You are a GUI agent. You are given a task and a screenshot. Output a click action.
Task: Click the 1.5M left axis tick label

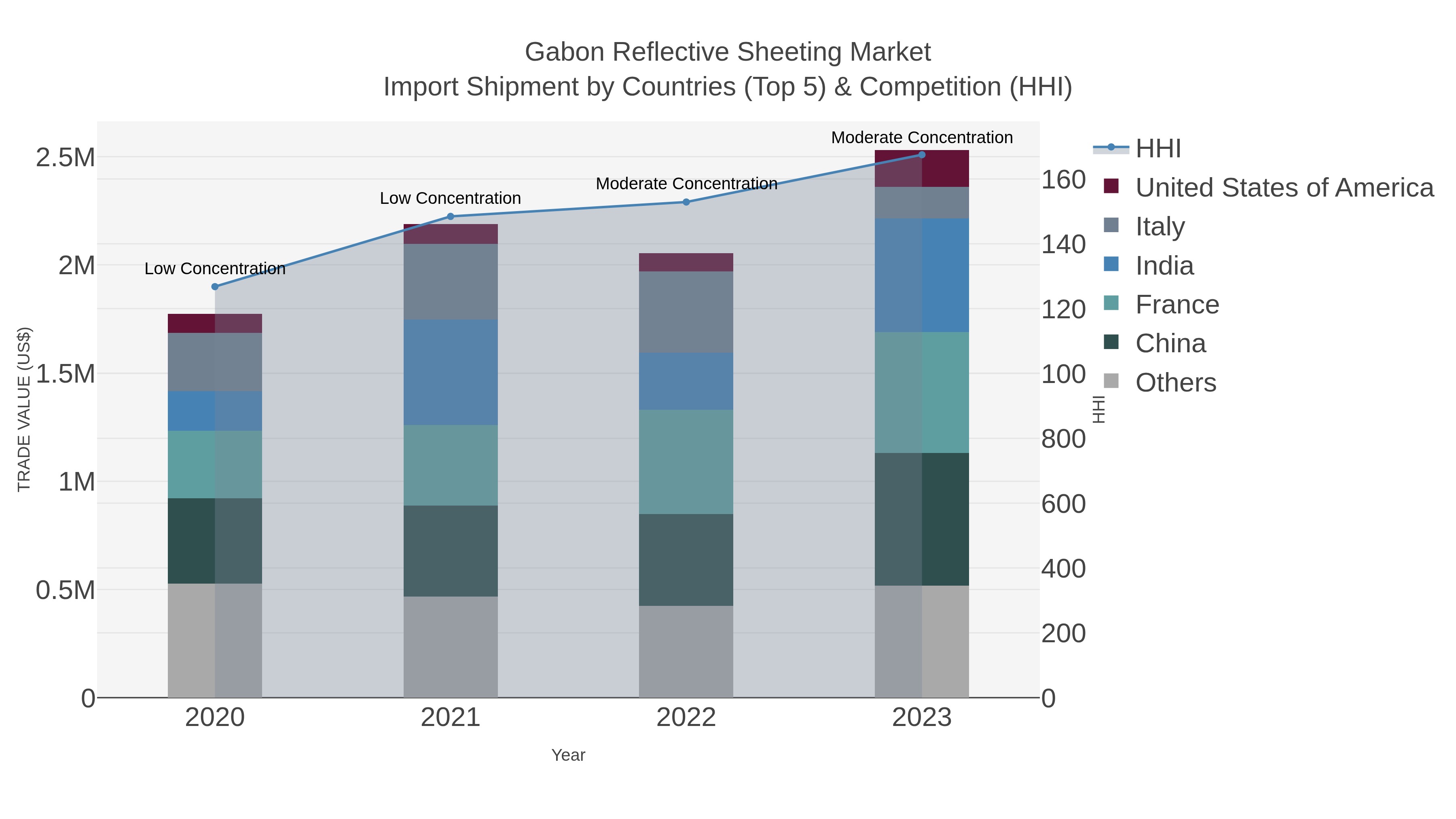pos(66,374)
